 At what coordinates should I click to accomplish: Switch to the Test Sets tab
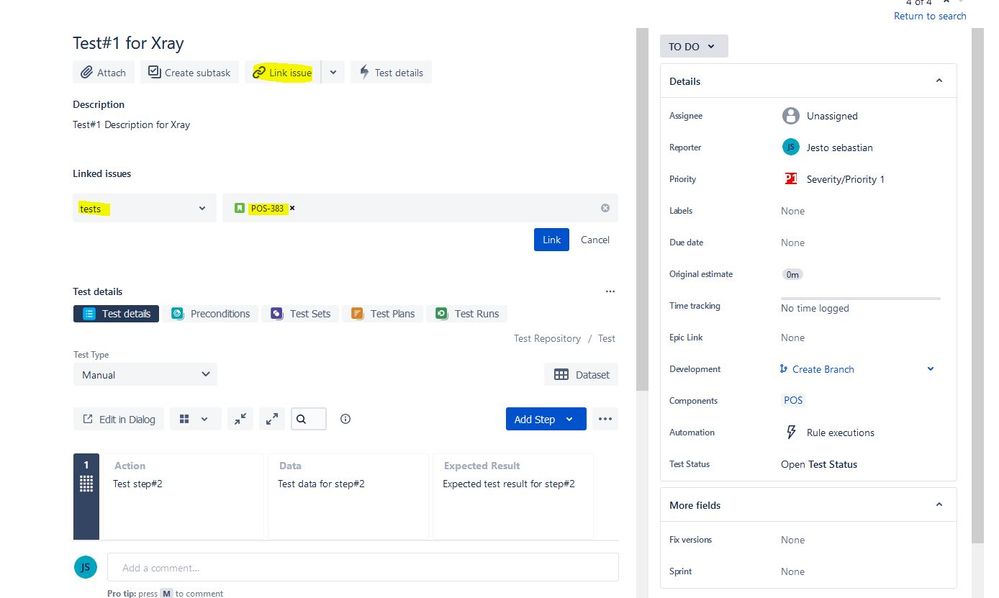pos(300,313)
